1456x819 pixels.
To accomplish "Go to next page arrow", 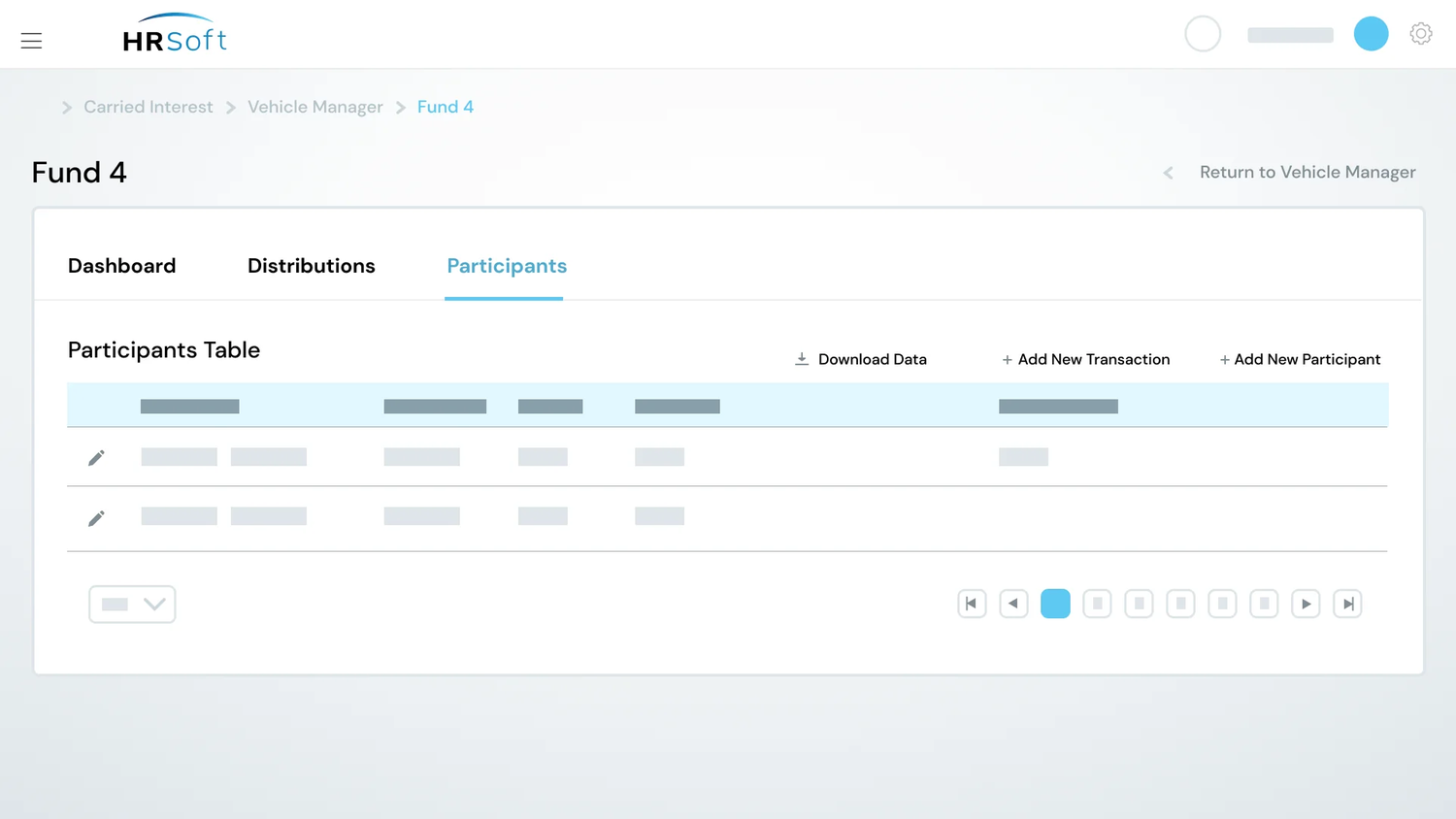I will tap(1306, 604).
